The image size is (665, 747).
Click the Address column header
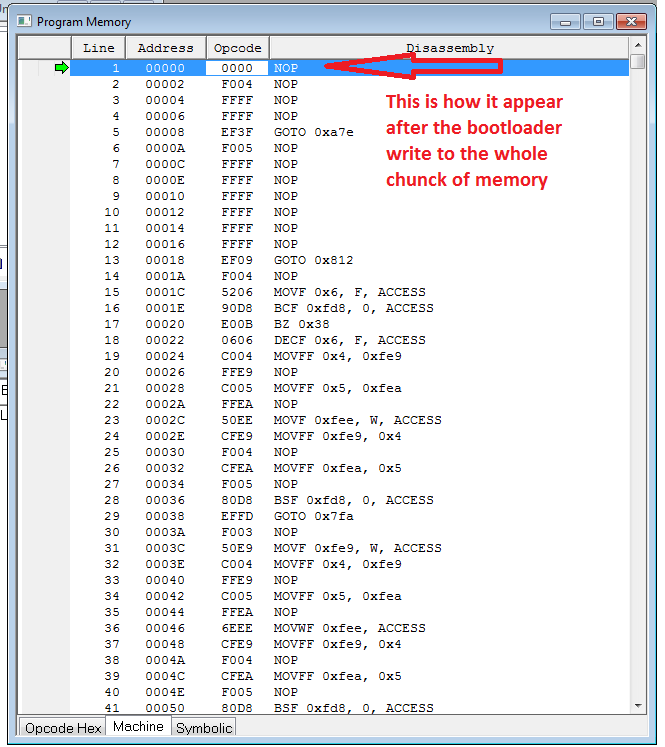[x=165, y=48]
